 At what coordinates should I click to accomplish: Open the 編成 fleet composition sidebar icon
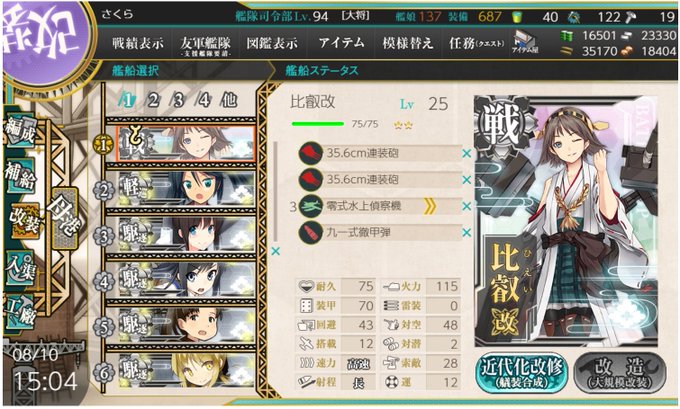(x=20, y=131)
